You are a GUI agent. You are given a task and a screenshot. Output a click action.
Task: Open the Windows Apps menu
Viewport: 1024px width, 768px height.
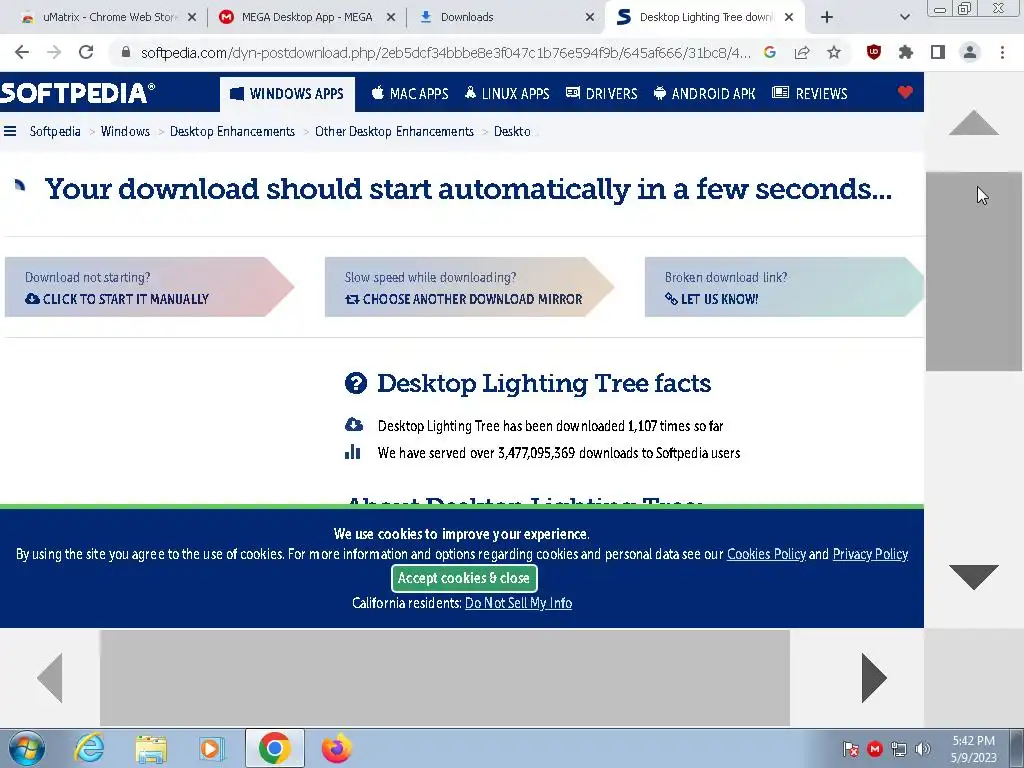[287, 93]
